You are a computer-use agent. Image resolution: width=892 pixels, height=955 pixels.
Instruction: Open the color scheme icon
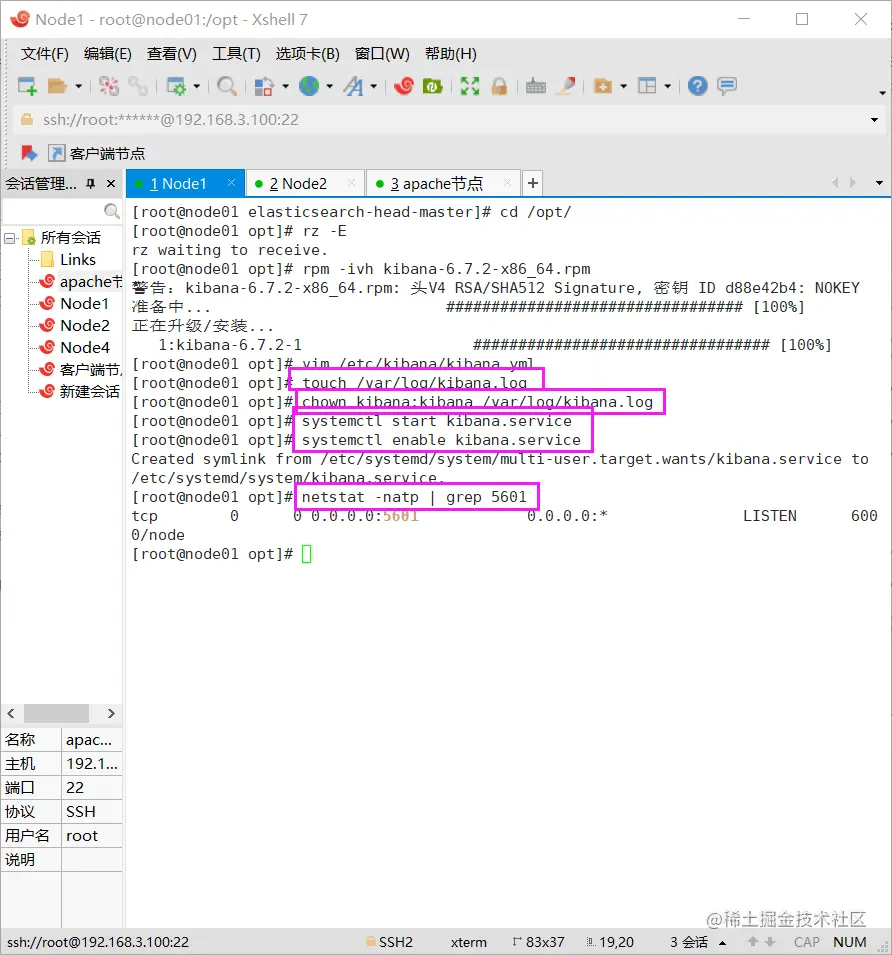point(264,86)
